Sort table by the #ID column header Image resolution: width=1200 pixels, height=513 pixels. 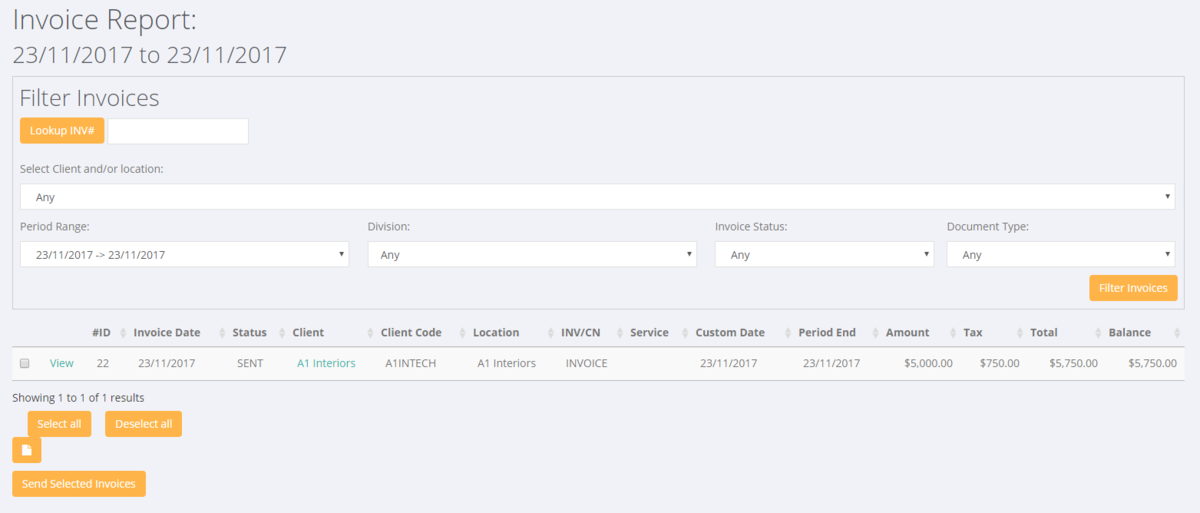coord(100,333)
